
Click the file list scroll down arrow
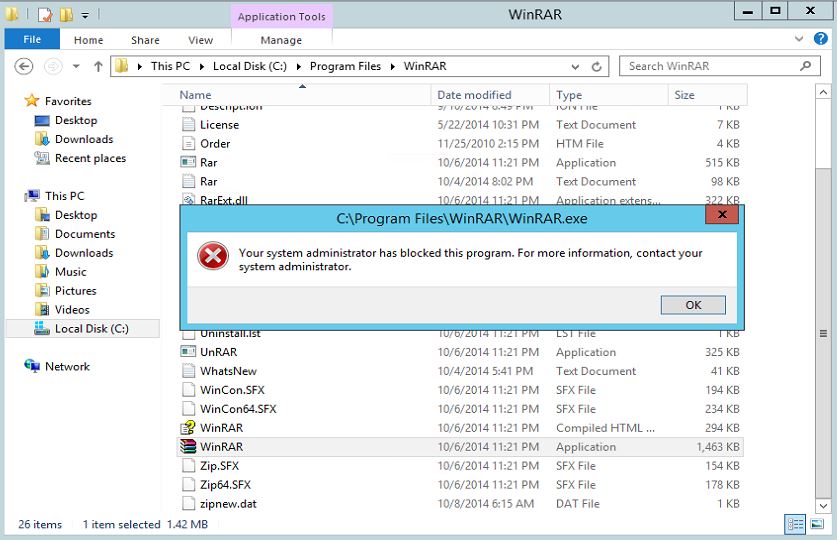(x=823, y=506)
